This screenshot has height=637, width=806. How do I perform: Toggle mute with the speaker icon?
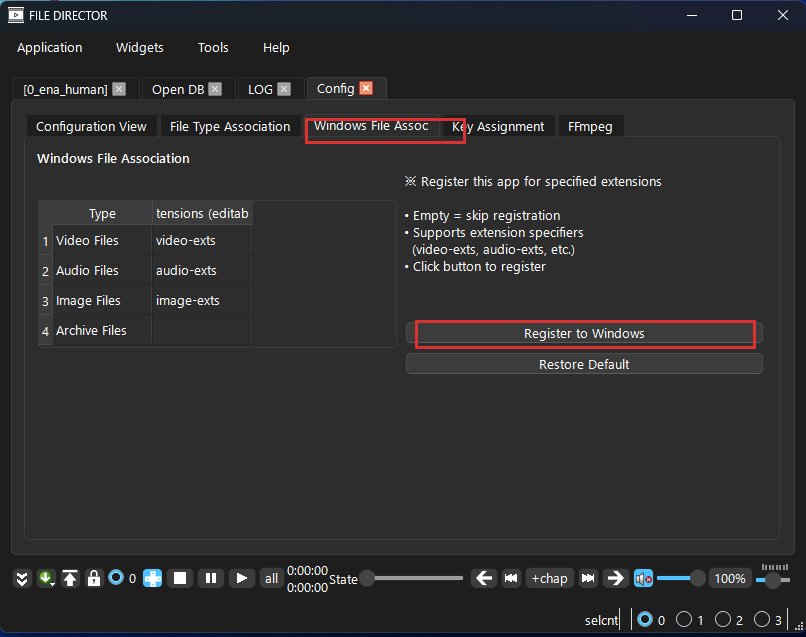(643, 578)
